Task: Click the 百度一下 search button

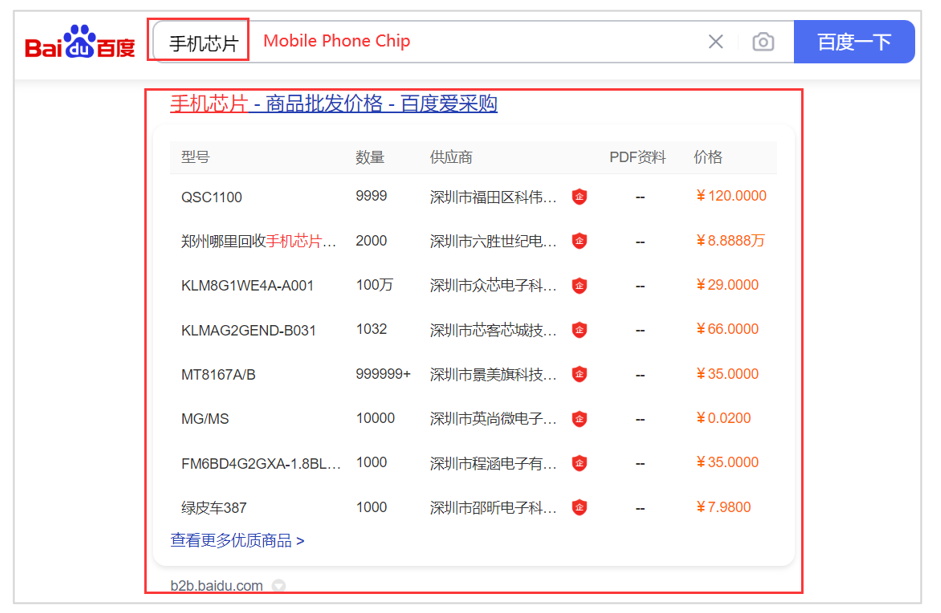Action: (x=853, y=41)
